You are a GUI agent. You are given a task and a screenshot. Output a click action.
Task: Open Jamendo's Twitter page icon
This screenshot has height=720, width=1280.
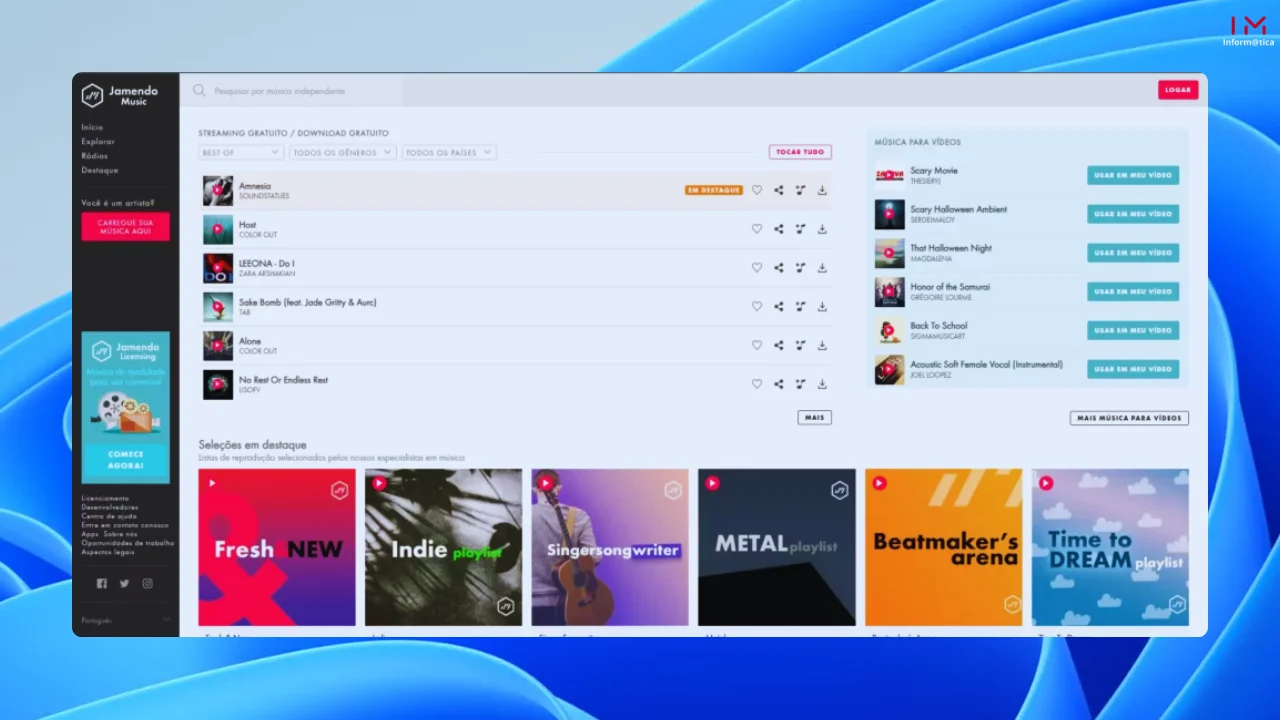tap(124, 583)
